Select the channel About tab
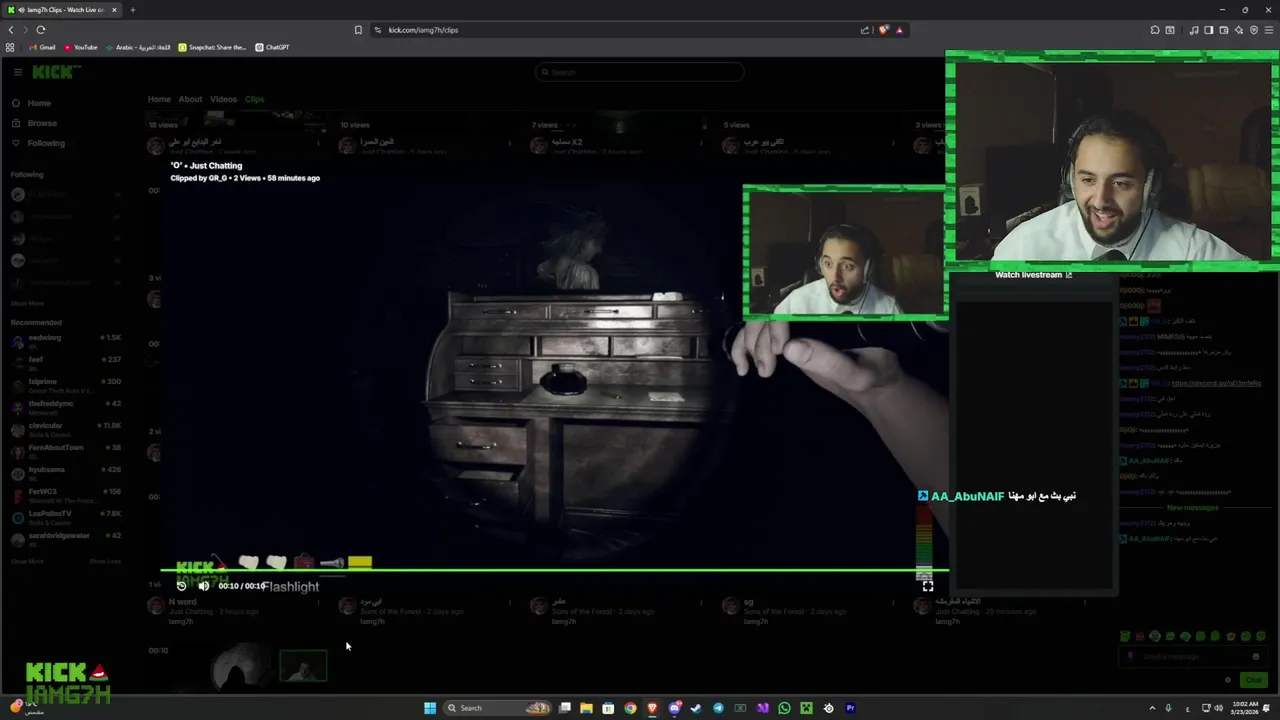Viewport: 1280px width, 720px height. click(190, 99)
